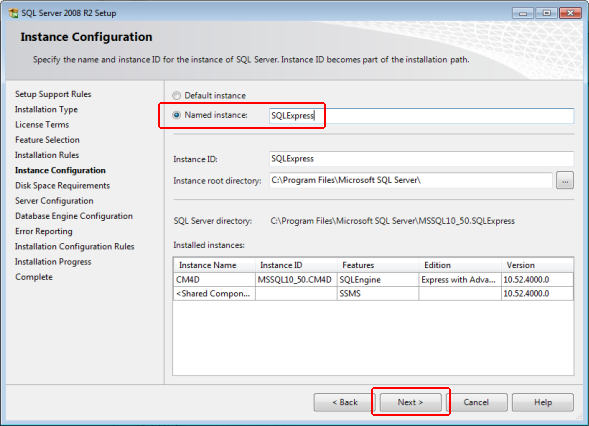Click the Installation Type step
This screenshot has width=589, height=426.
click(x=46, y=109)
